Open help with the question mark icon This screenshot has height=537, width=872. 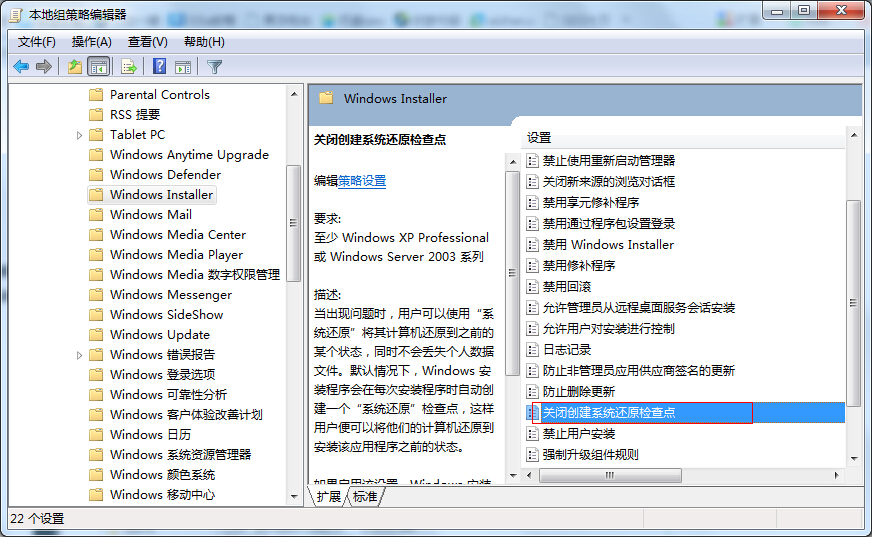tap(160, 67)
